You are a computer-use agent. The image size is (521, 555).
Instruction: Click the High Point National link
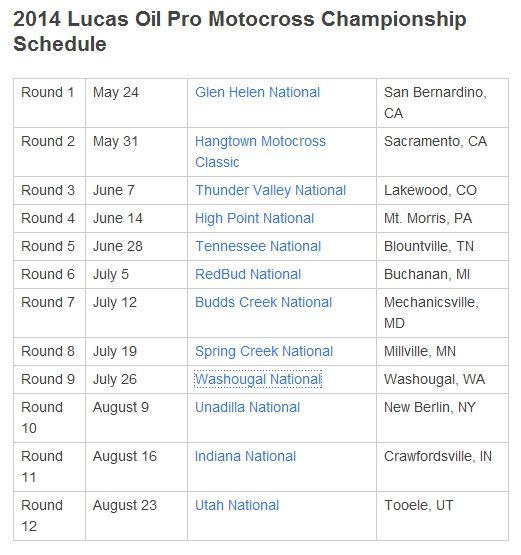tap(254, 218)
